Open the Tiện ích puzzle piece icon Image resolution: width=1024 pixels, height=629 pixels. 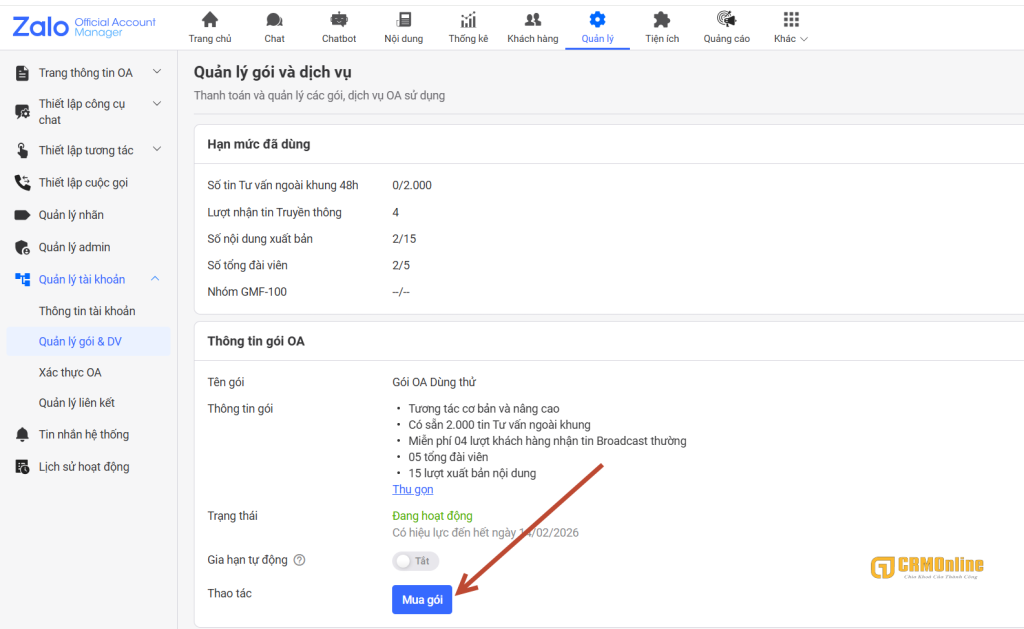(x=662, y=20)
